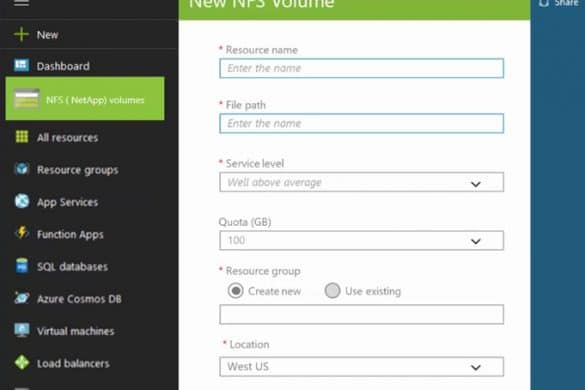Screen dimensions: 585x390
Task: Open the All resources menu label
Action: (x=68, y=138)
